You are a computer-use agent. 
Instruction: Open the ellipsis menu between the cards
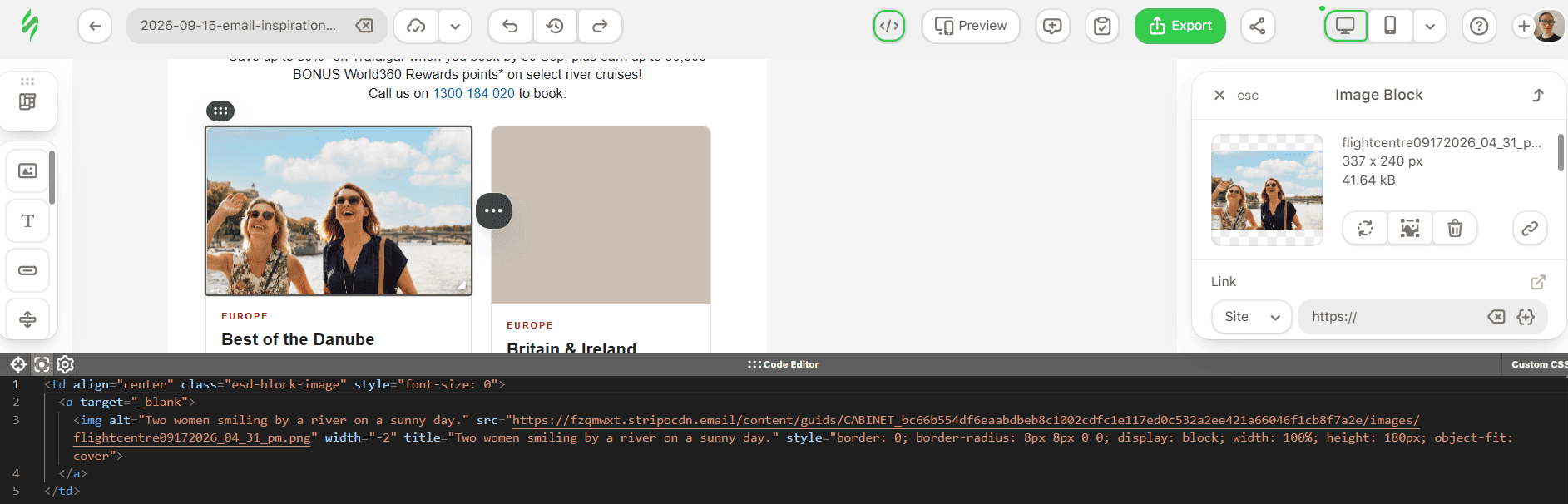(x=493, y=210)
